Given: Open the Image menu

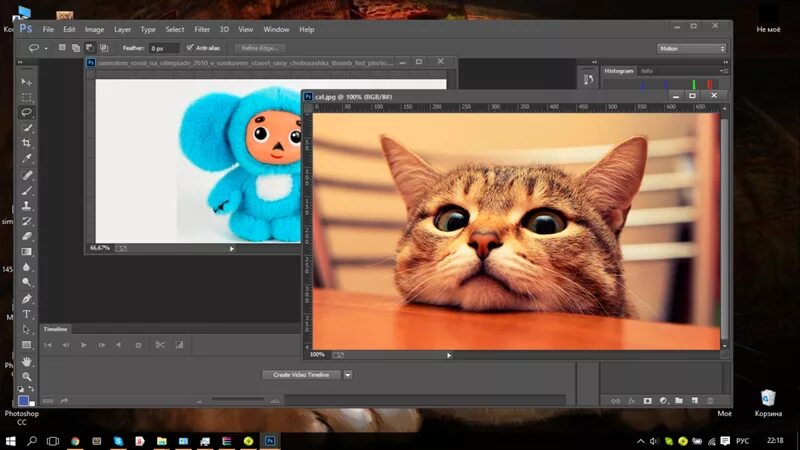Looking at the screenshot, I should (94, 30).
